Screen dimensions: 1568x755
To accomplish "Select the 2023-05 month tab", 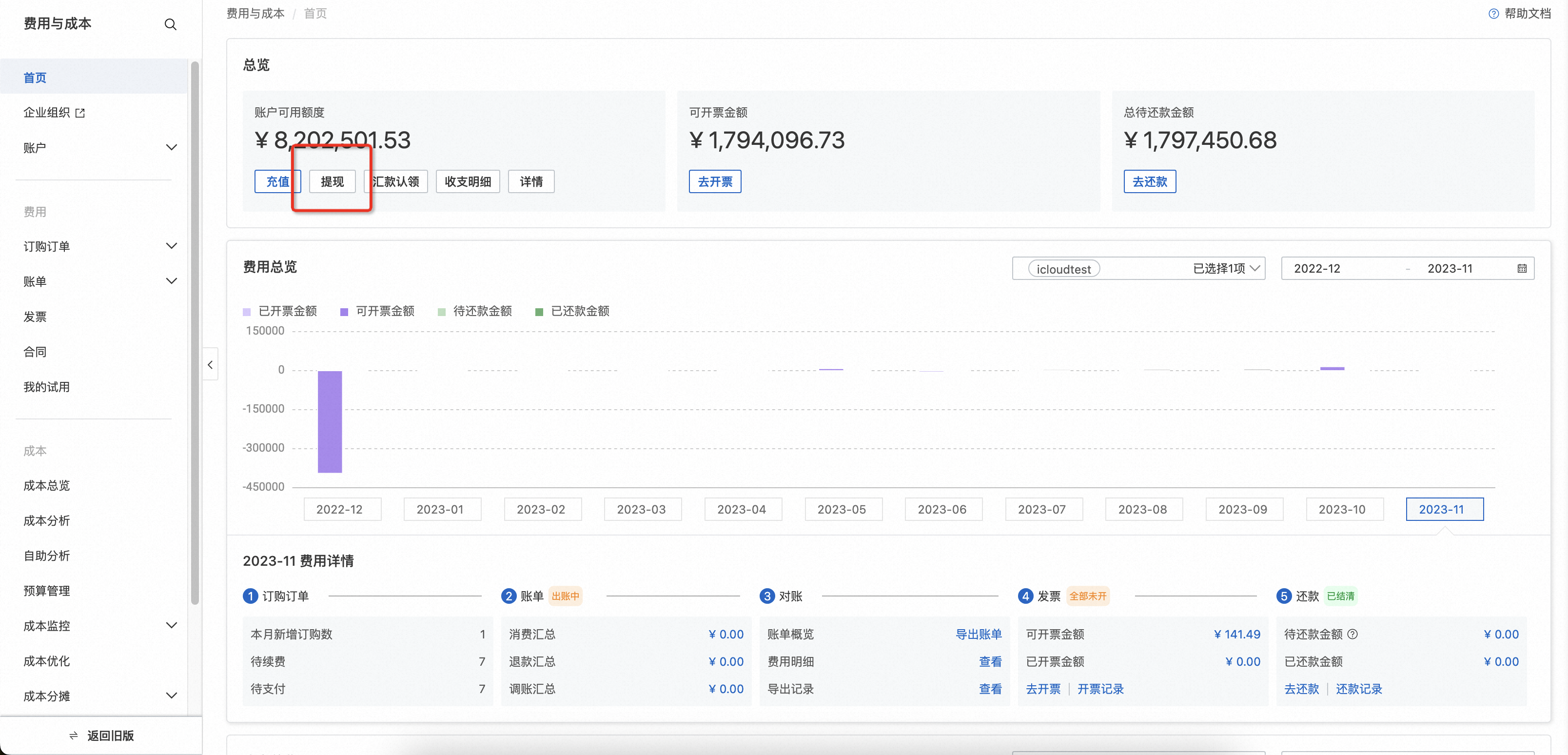I will tap(843, 509).
